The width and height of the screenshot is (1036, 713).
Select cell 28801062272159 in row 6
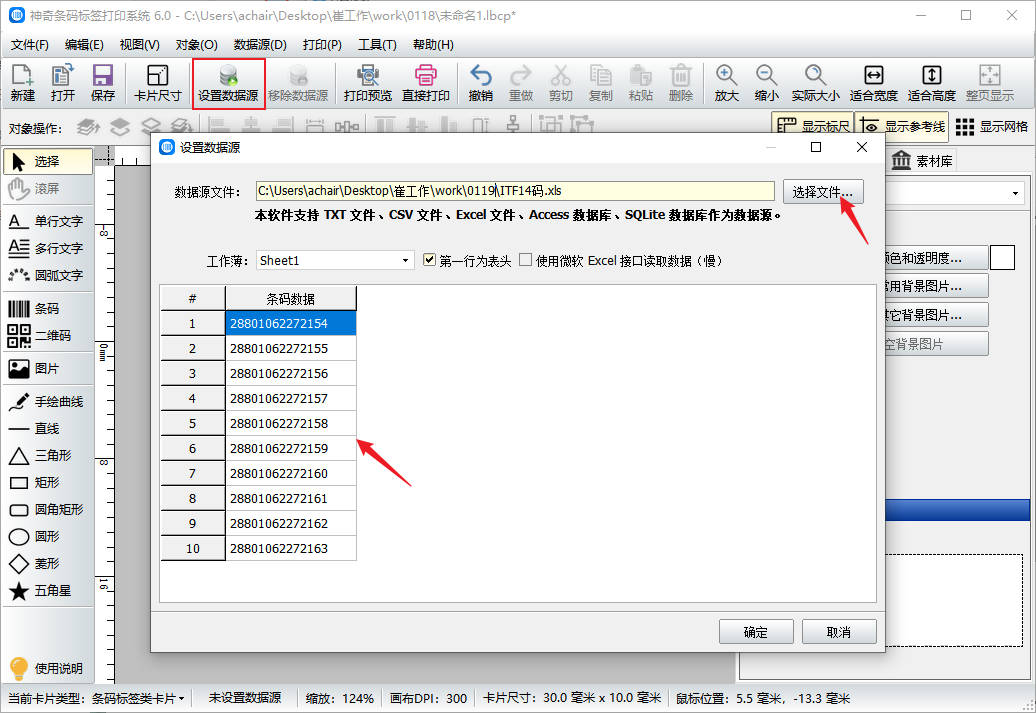(291, 448)
